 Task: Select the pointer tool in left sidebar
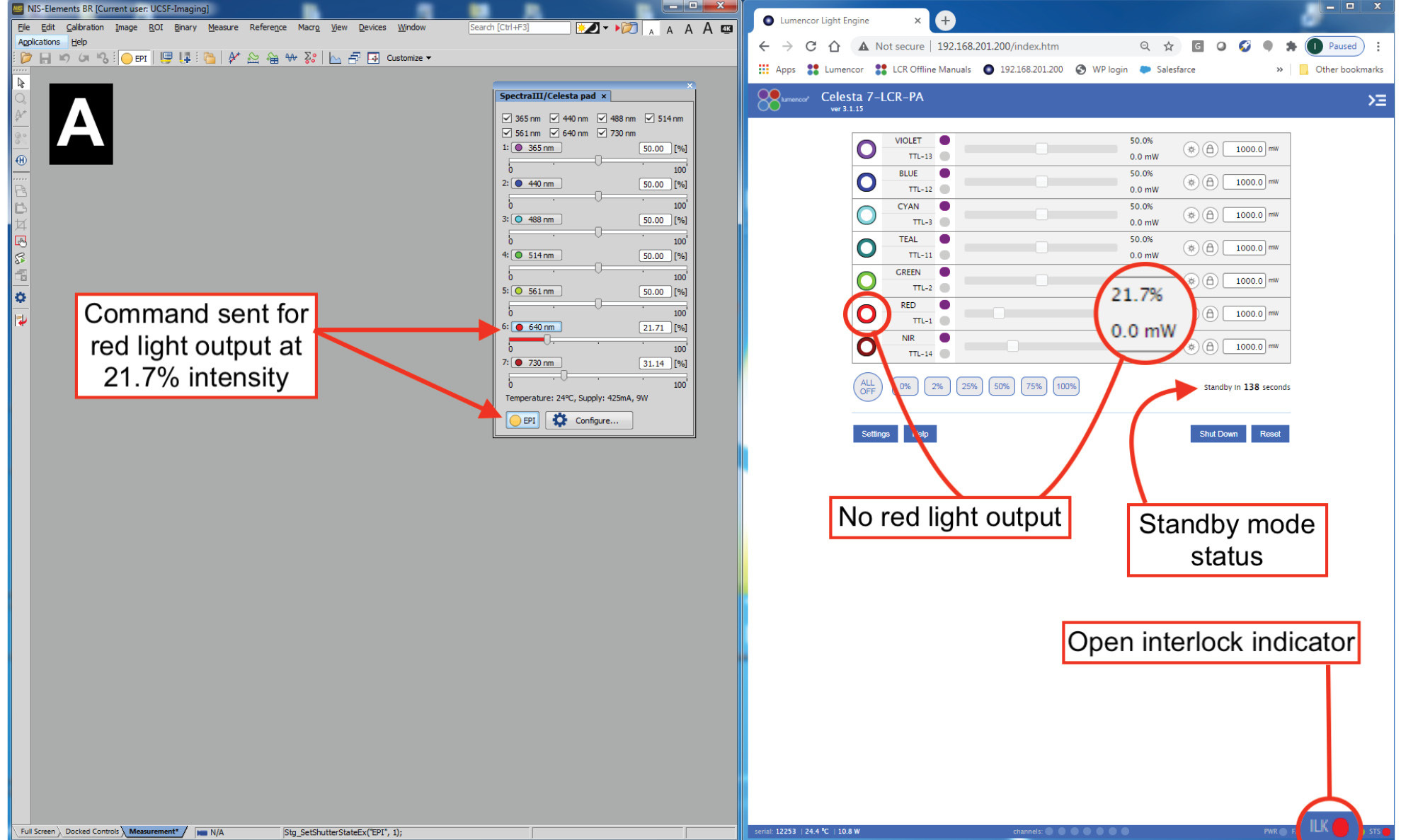tap(21, 82)
